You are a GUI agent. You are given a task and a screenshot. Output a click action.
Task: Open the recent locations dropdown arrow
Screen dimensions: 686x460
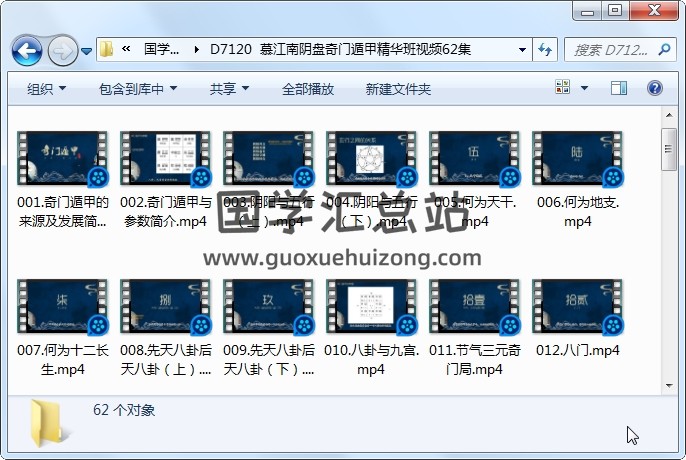click(87, 50)
